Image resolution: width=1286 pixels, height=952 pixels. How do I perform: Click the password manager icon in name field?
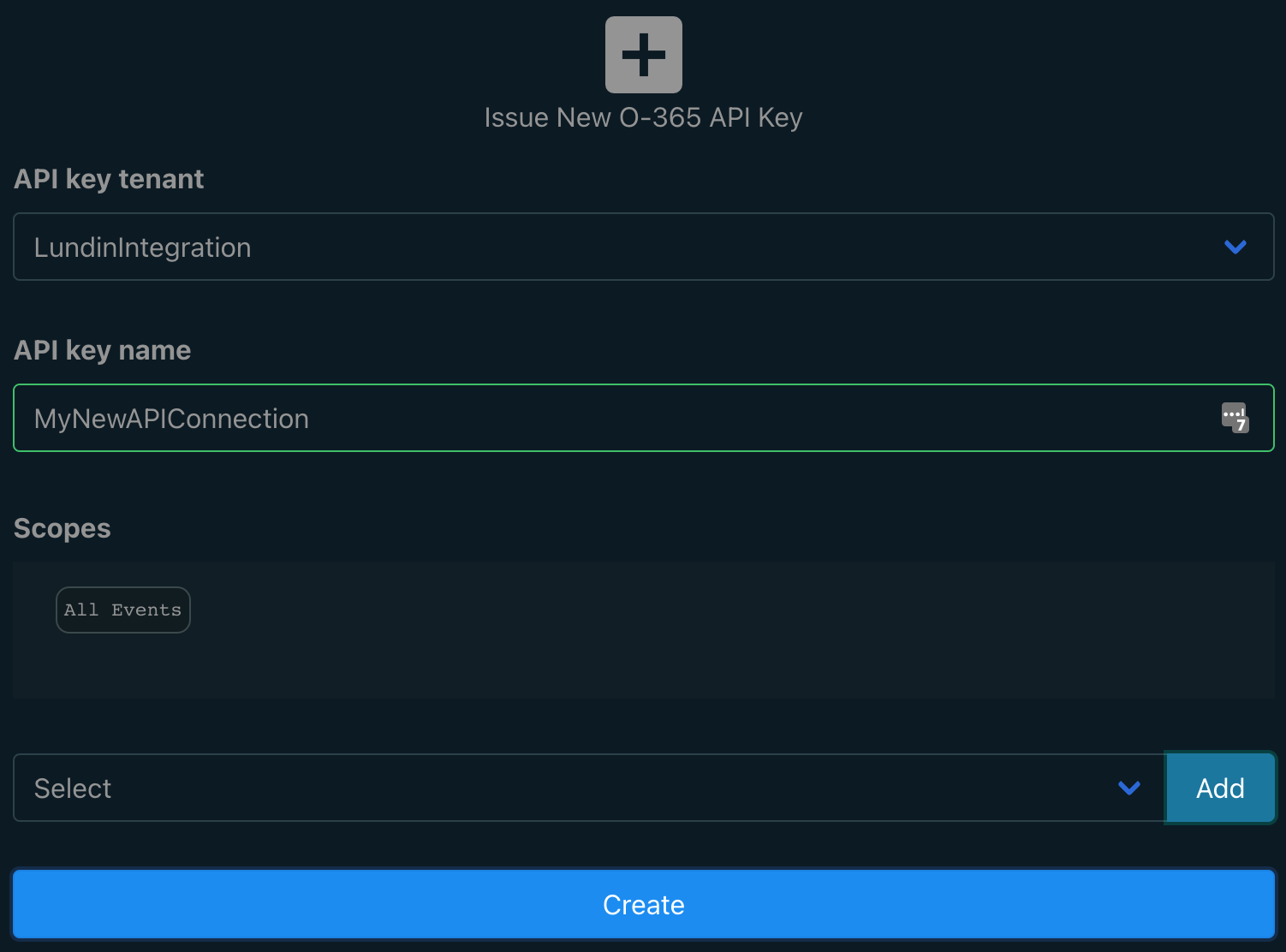point(1235,418)
